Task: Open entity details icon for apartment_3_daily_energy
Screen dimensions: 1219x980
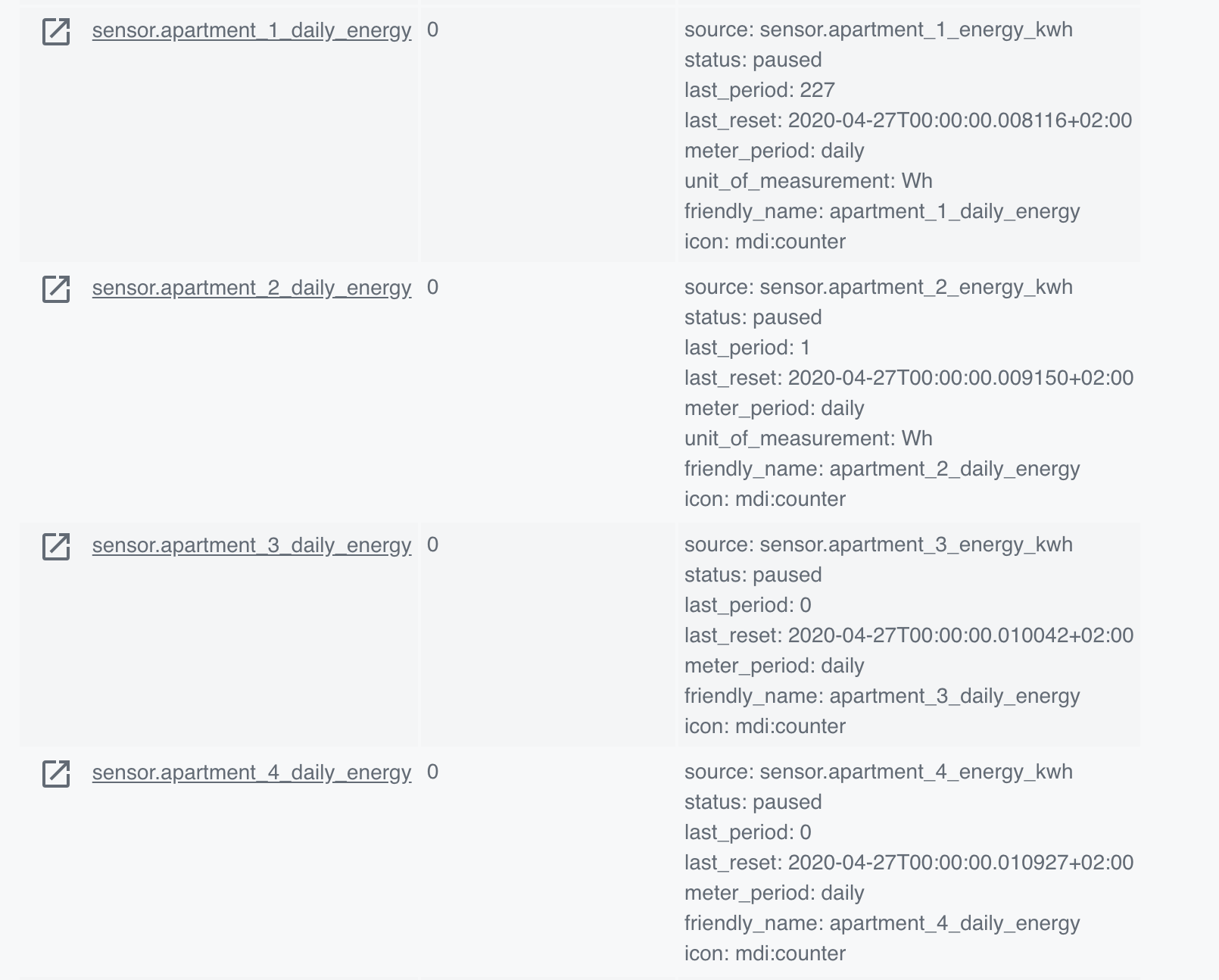Action: tap(56, 547)
